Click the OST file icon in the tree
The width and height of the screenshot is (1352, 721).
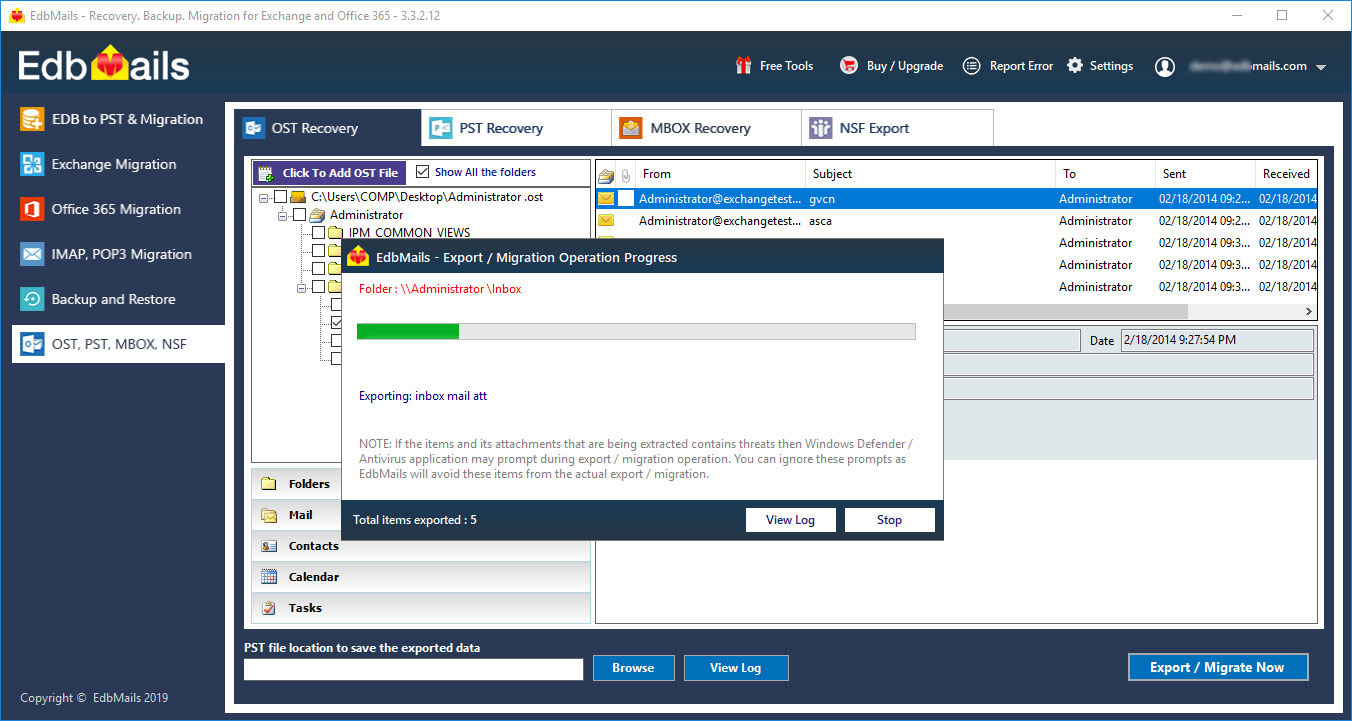[298, 197]
